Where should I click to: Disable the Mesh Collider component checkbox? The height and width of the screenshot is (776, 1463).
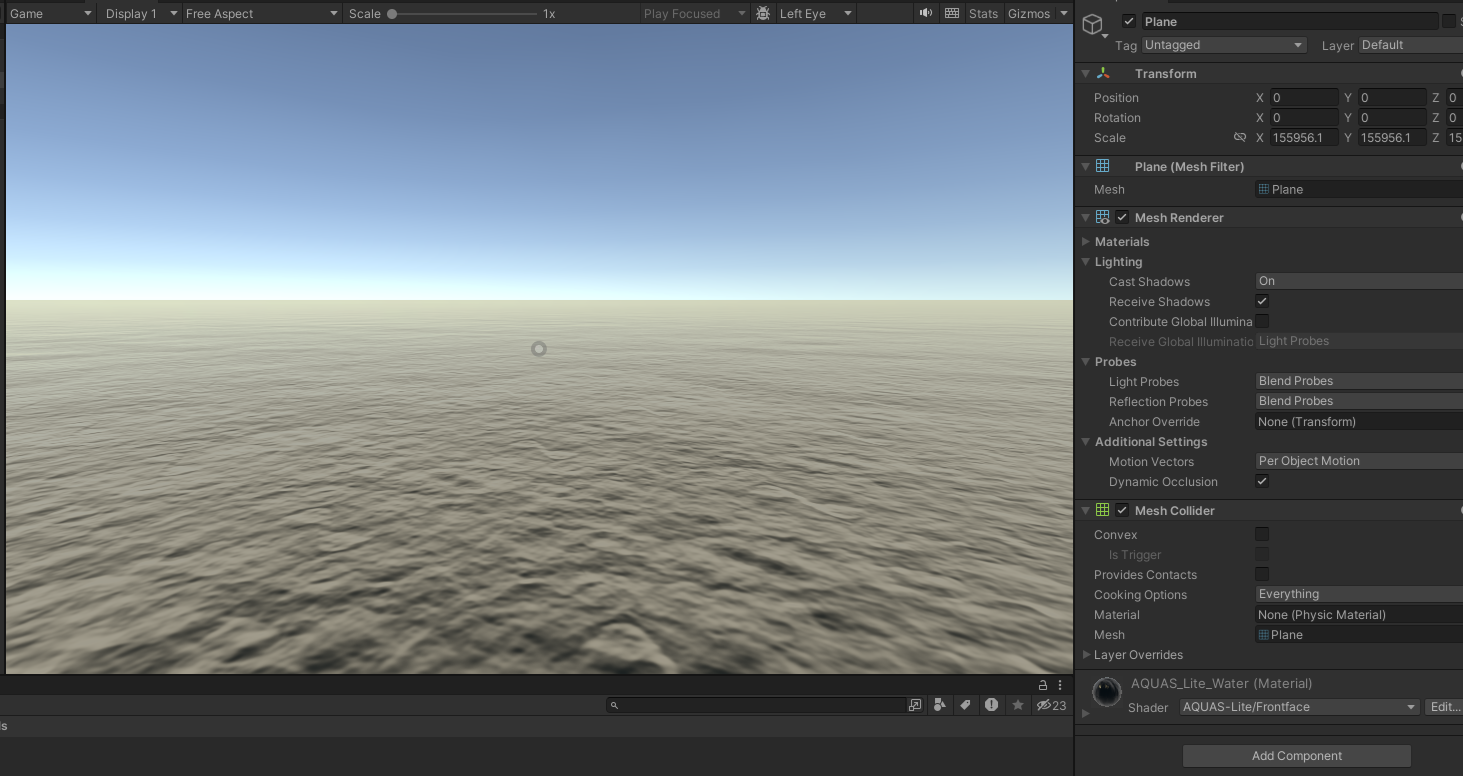pyautogui.click(x=1122, y=510)
